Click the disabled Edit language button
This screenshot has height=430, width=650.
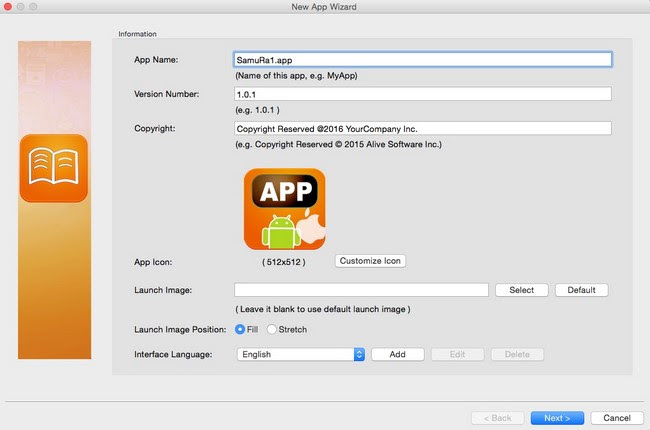point(457,354)
